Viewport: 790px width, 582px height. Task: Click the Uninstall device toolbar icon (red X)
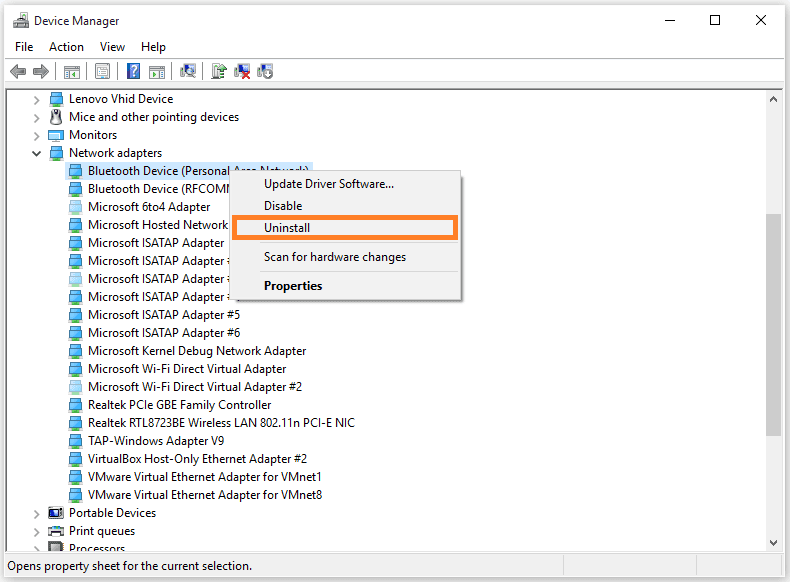point(242,72)
